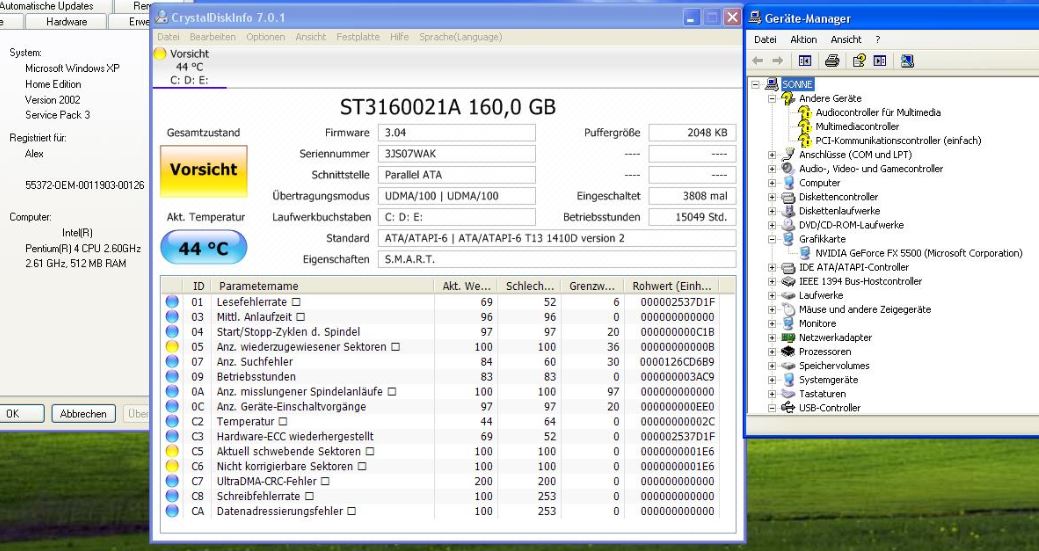Click warning icon beside PCI-Kommunikationscontroller

804,140
